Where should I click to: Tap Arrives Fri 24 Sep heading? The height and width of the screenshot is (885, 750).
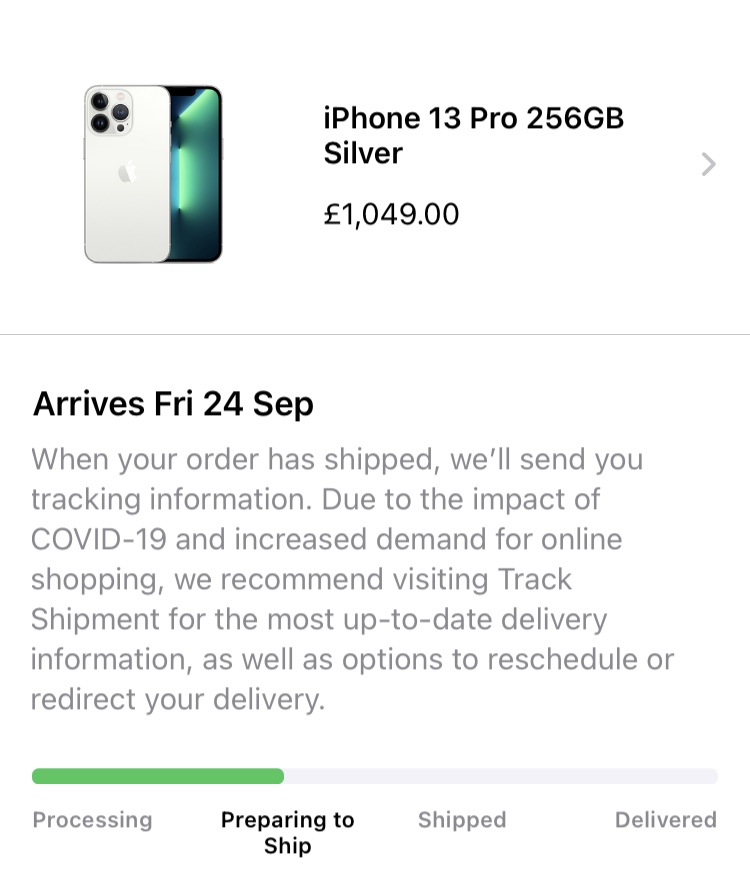coord(173,404)
